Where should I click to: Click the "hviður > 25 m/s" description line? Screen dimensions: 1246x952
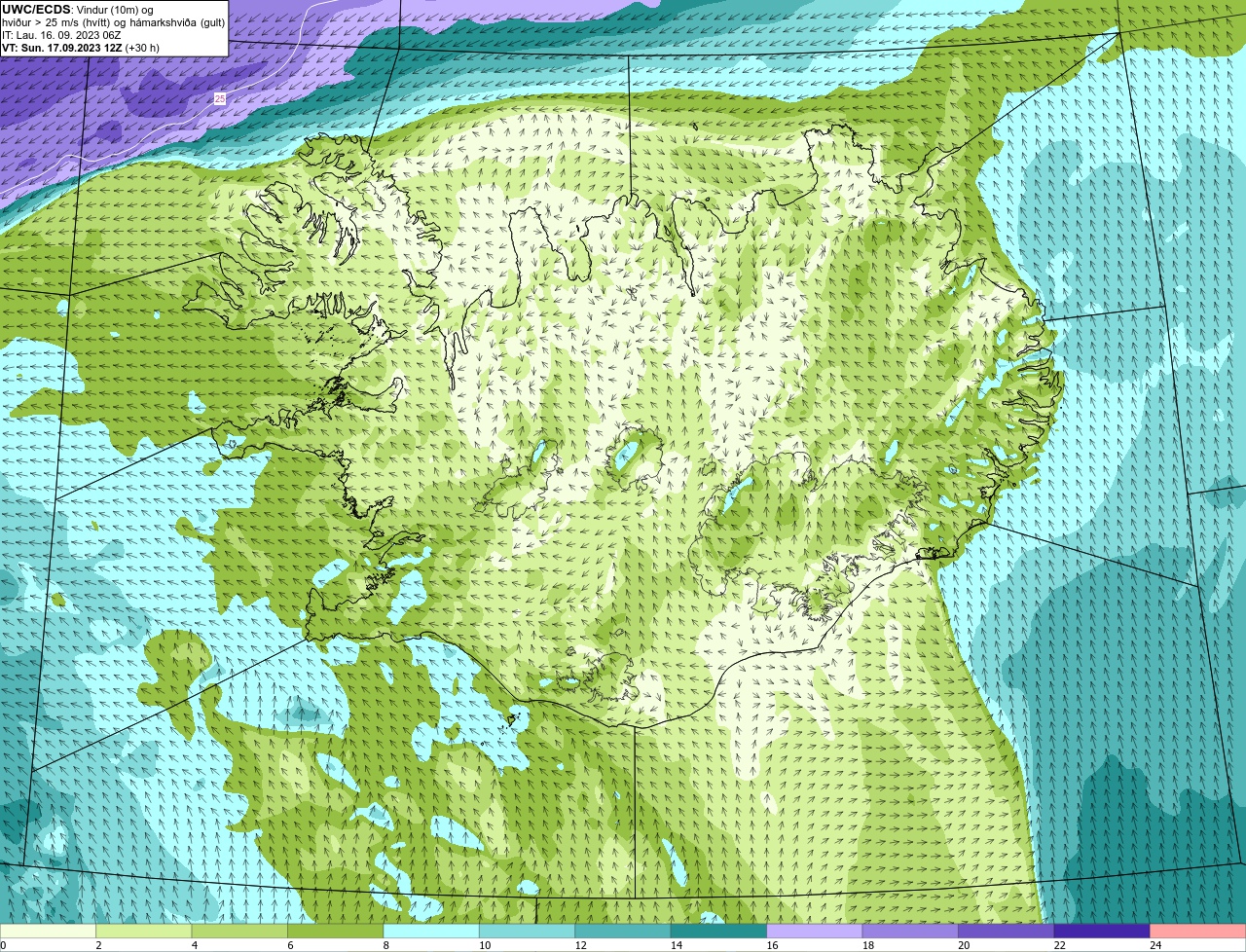114,22
